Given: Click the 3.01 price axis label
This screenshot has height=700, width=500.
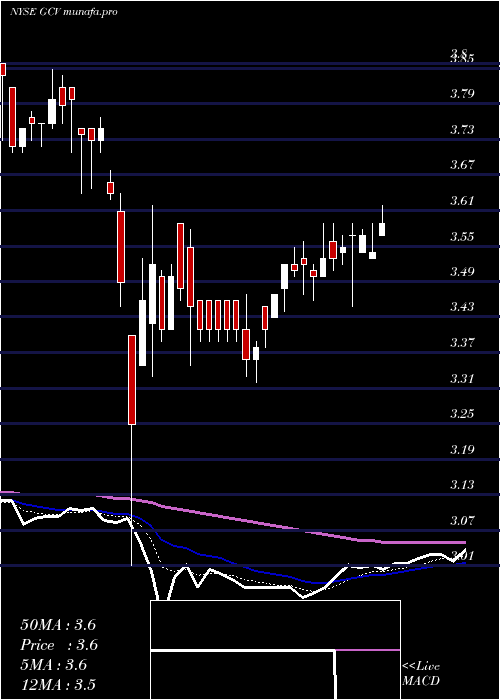Looking at the screenshot, I should coord(462,556).
